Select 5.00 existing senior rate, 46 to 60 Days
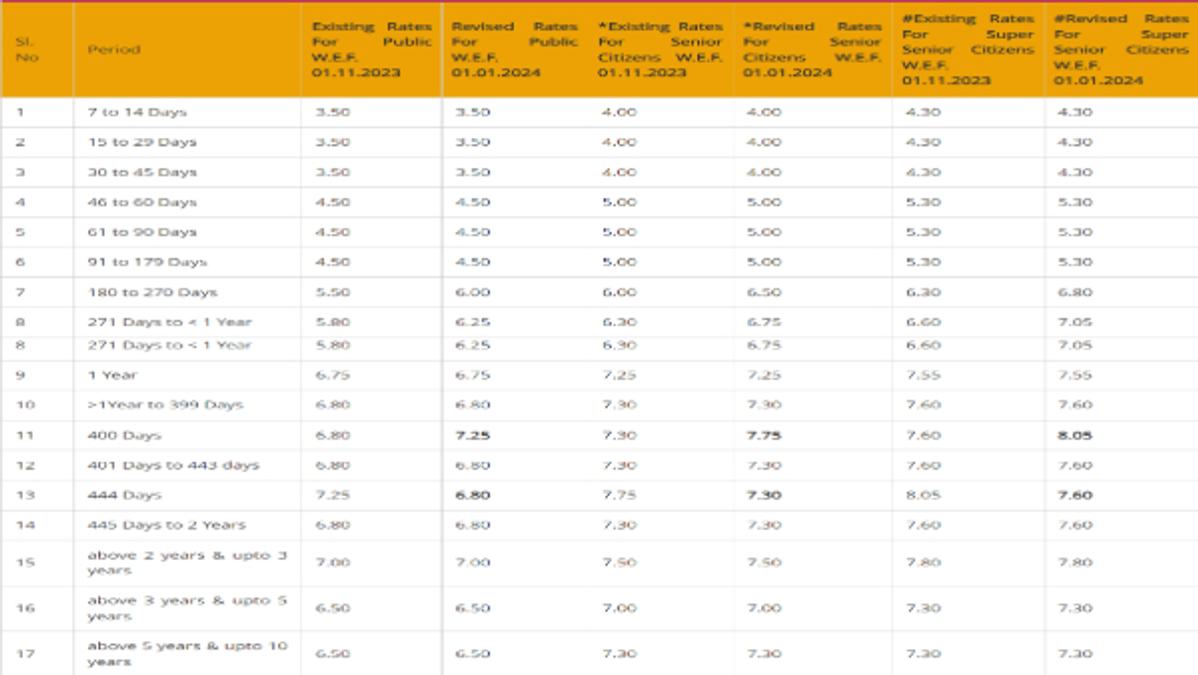 tap(619, 203)
